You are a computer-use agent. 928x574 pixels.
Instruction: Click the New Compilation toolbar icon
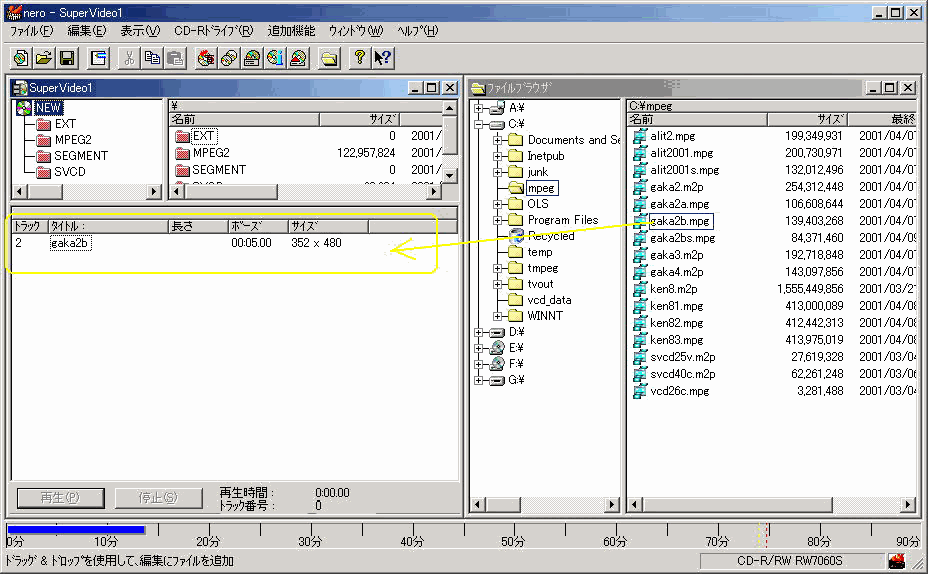[x=21, y=58]
